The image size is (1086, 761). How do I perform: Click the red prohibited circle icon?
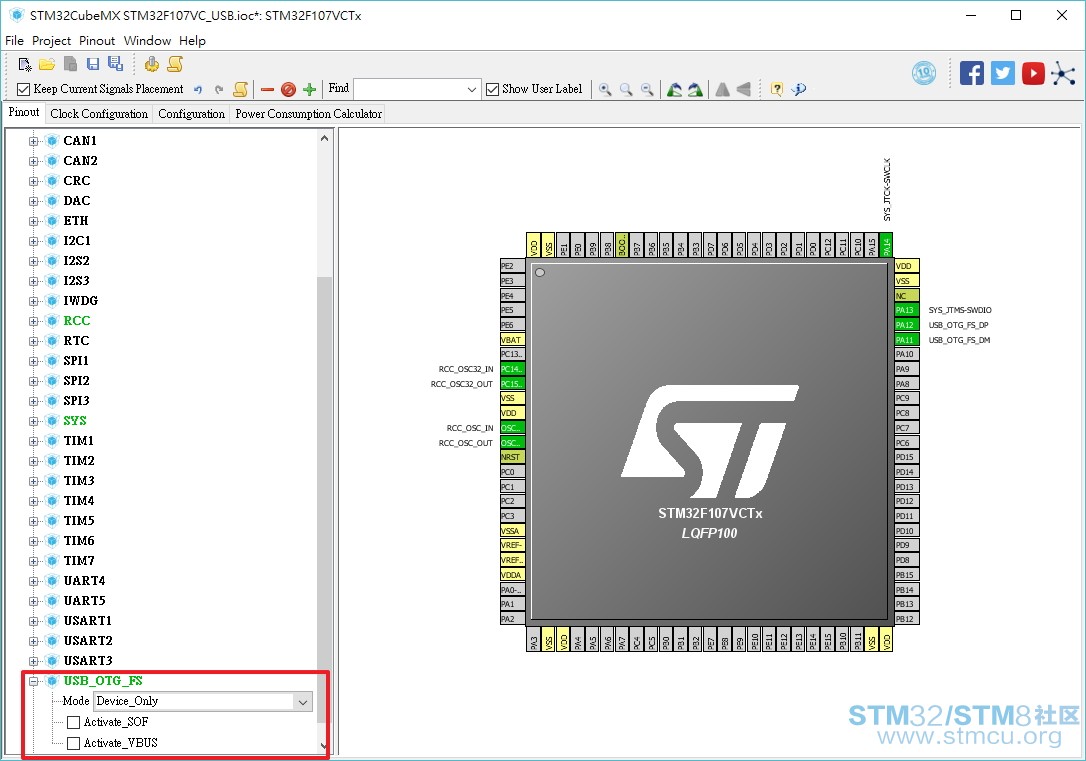click(289, 89)
